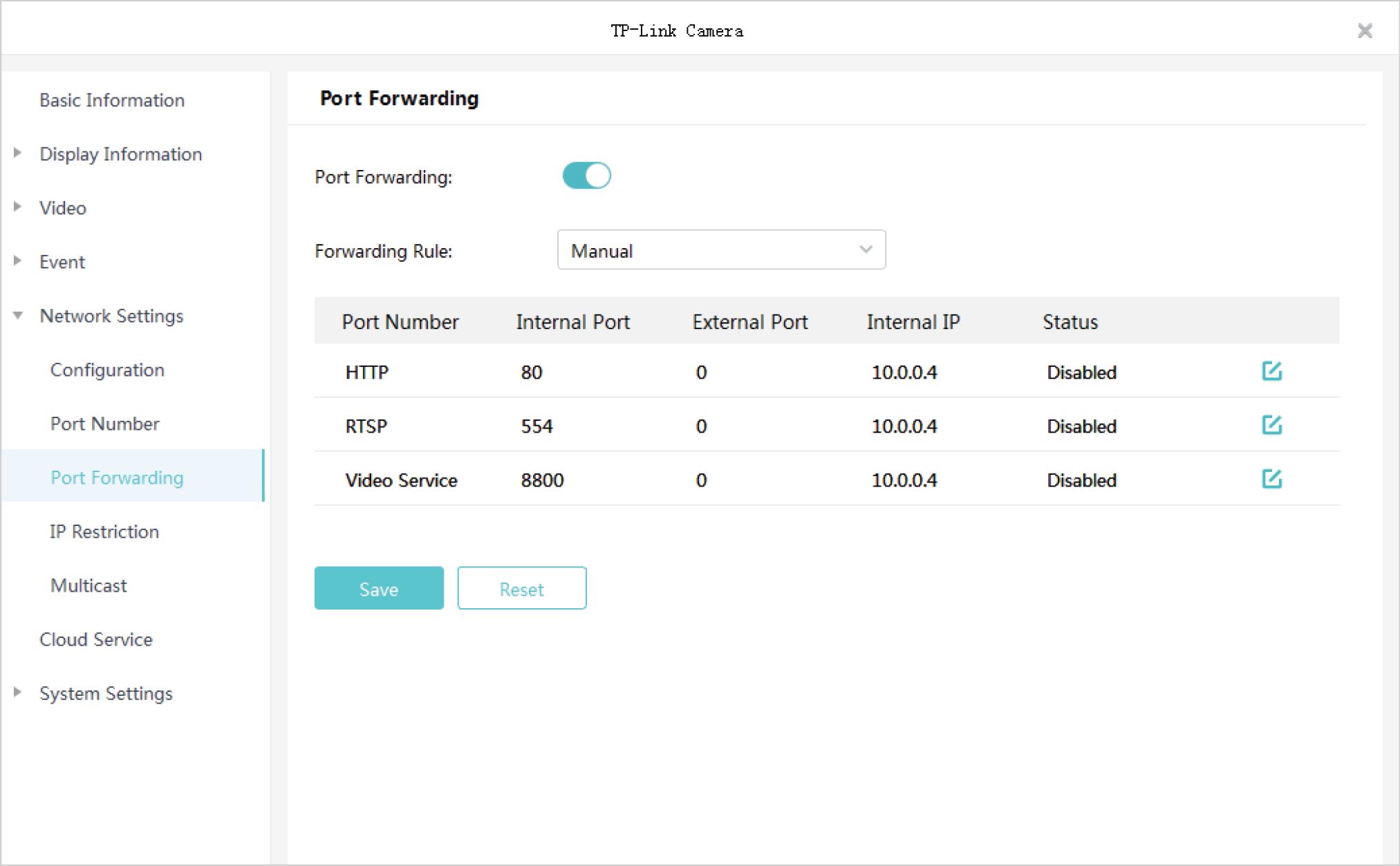The height and width of the screenshot is (866, 1400).
Task: Save the port forwarding settings
Action: tap(378, 588)
